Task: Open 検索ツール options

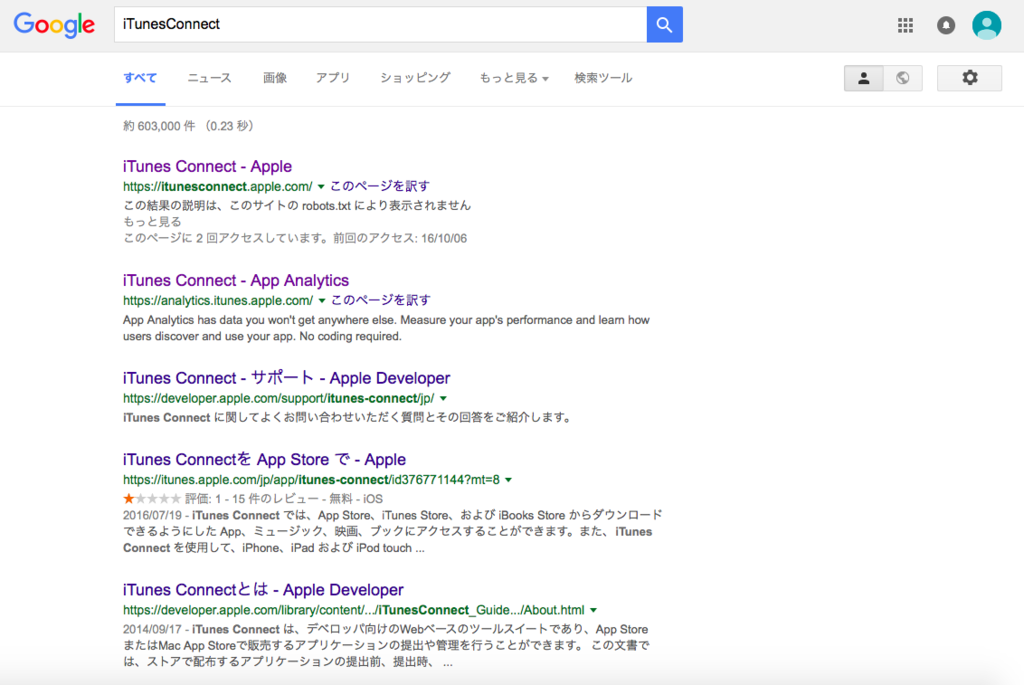Action: 603,78
